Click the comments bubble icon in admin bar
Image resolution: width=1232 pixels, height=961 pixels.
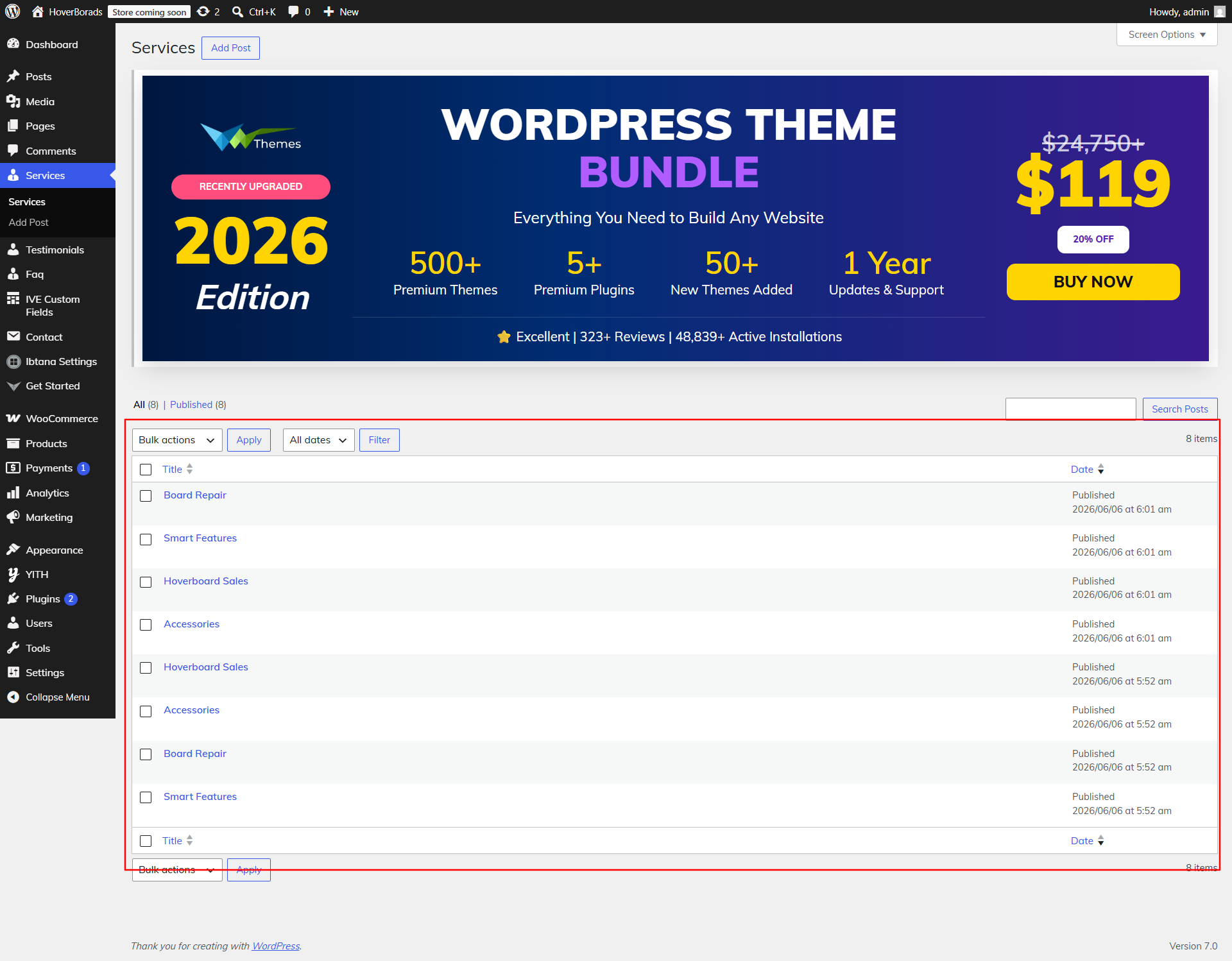coord(293,12)
